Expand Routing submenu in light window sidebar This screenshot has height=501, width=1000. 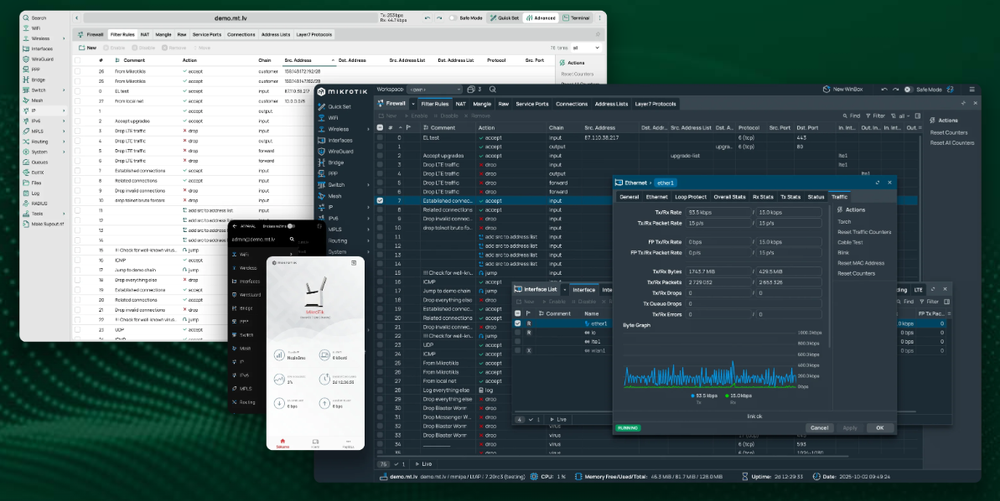64,142
